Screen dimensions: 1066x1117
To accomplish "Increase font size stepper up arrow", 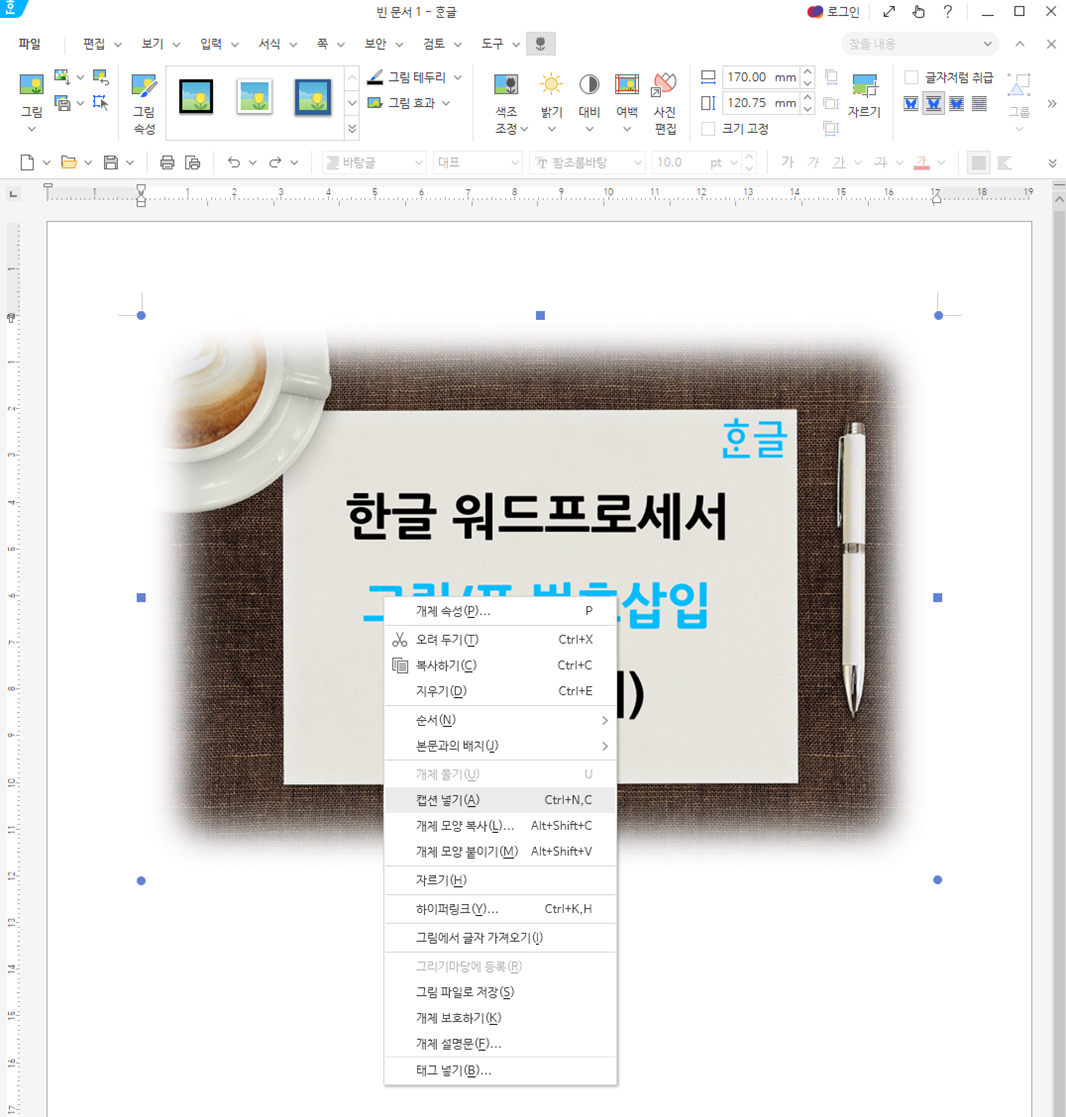I will [x=749, y=157].
